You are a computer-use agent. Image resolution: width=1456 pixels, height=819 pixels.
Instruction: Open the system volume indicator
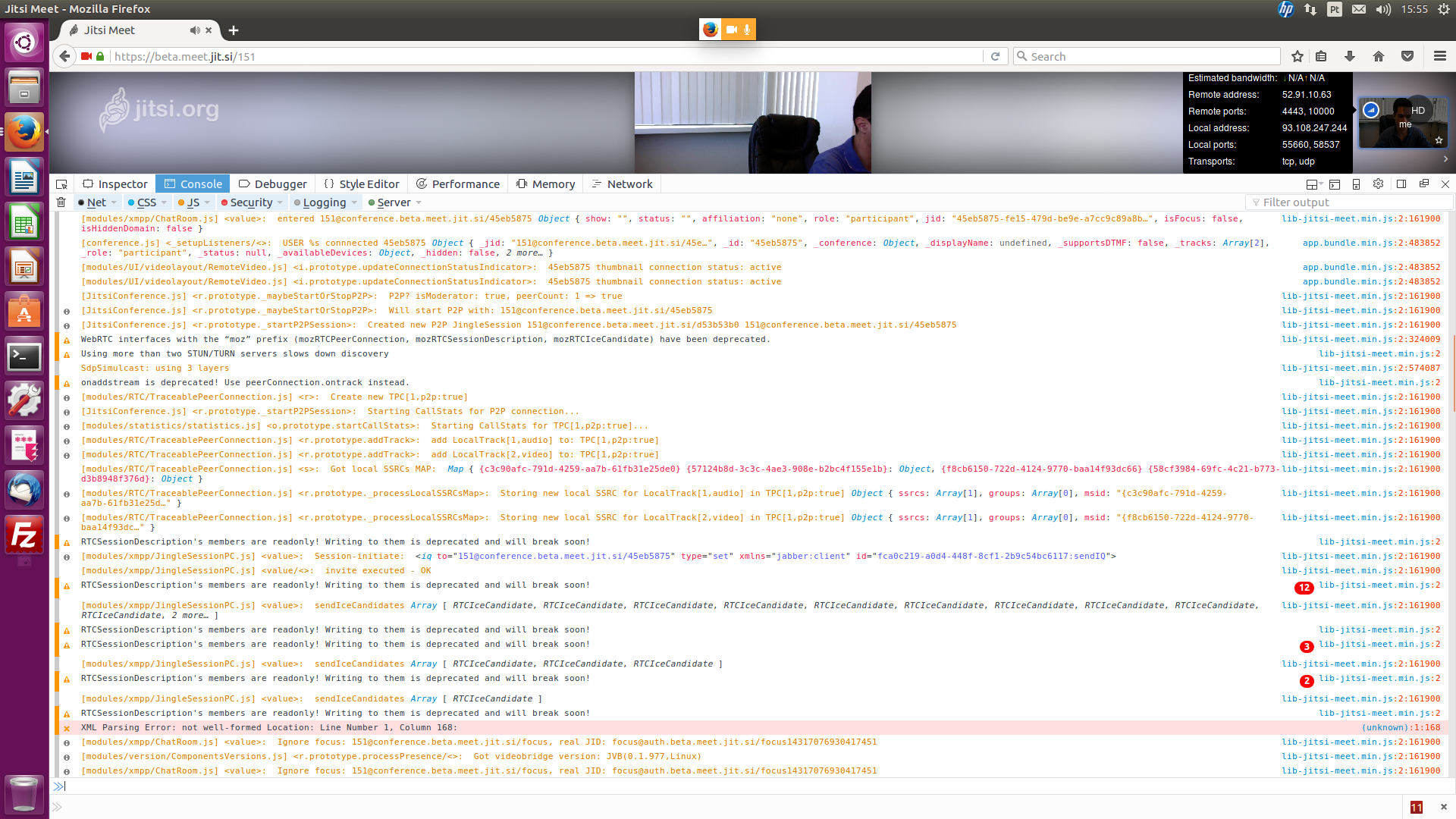click(x=1383, y=9)
